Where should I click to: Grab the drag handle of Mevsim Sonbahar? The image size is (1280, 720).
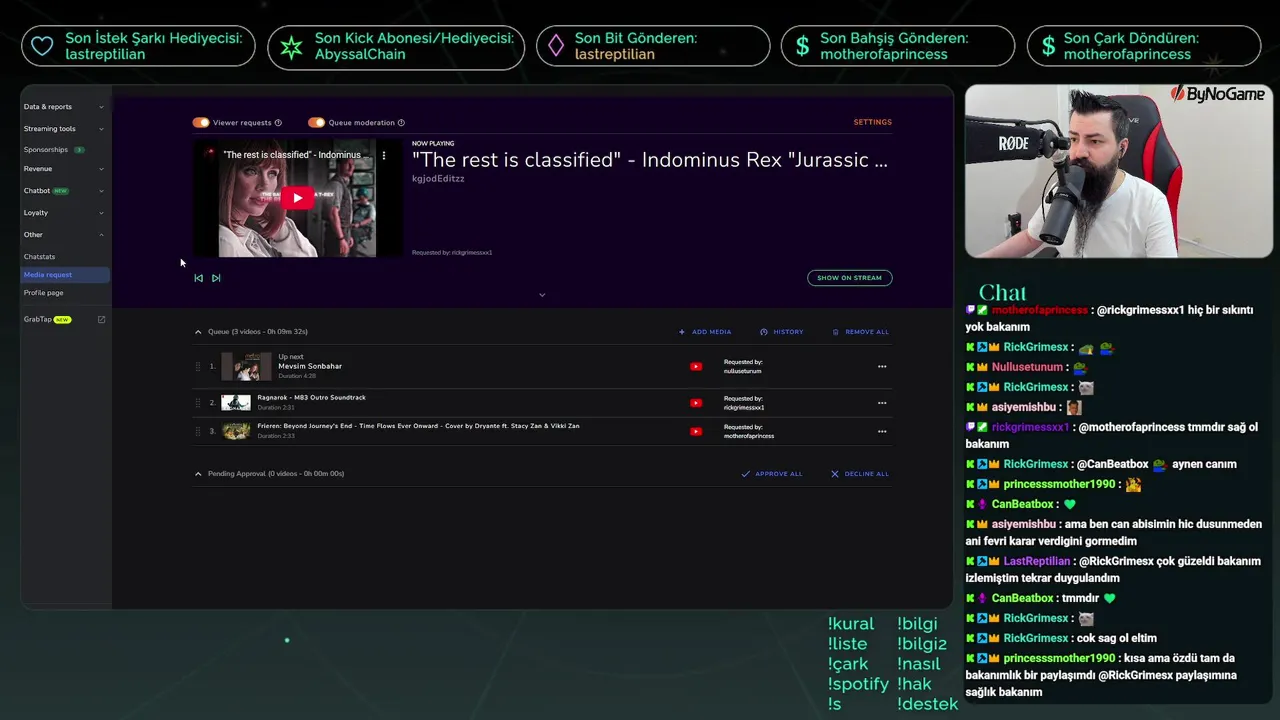tap(198, 367)
